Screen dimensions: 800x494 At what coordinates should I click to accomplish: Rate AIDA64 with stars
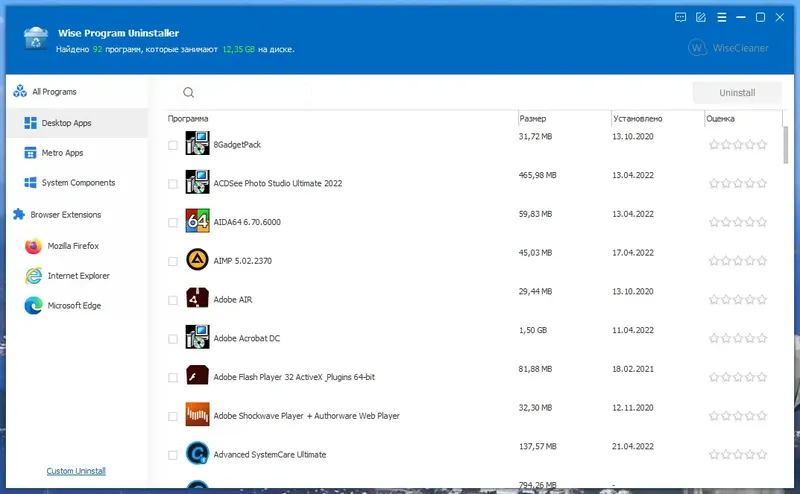tap(738, 223)
